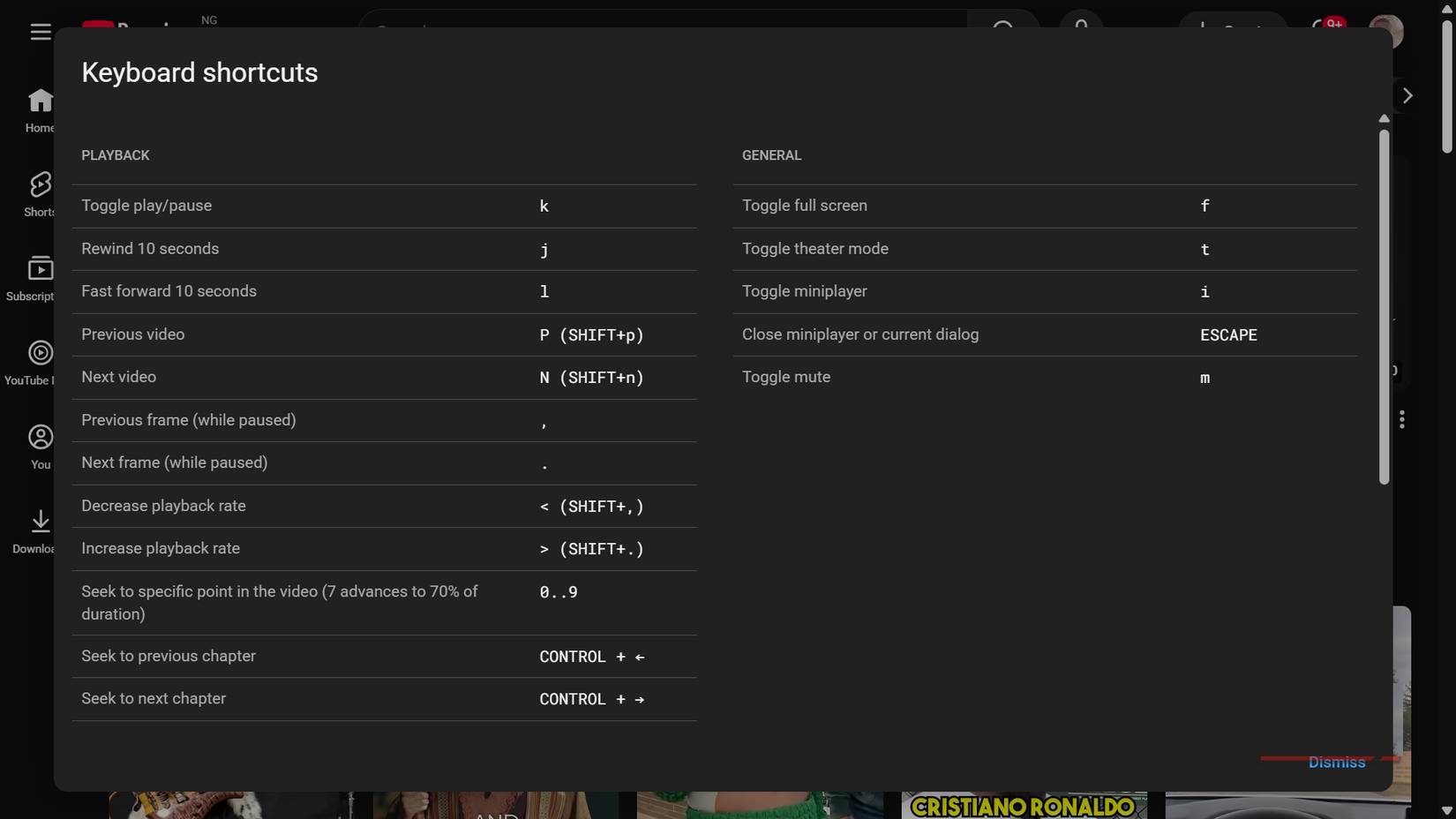This screenshot has width=1456, height=819.
Task: Click the 'P (SHIFT+p)' shortcut key
Action: [591, 335]
